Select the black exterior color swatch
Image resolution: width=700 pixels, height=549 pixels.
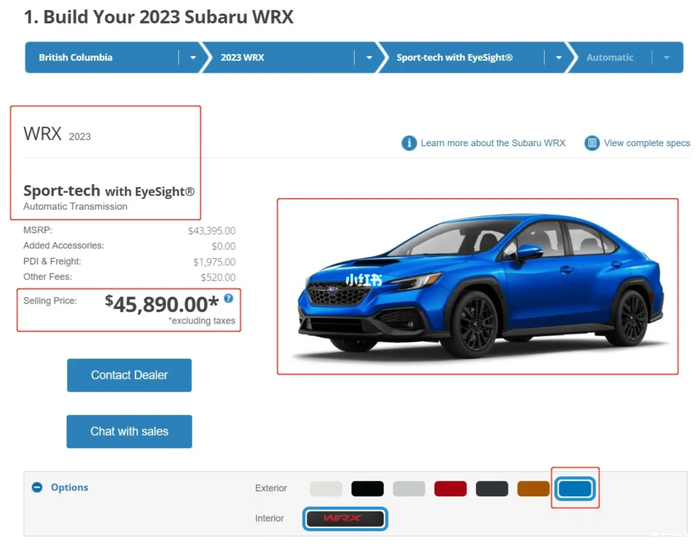pos(367,489)
